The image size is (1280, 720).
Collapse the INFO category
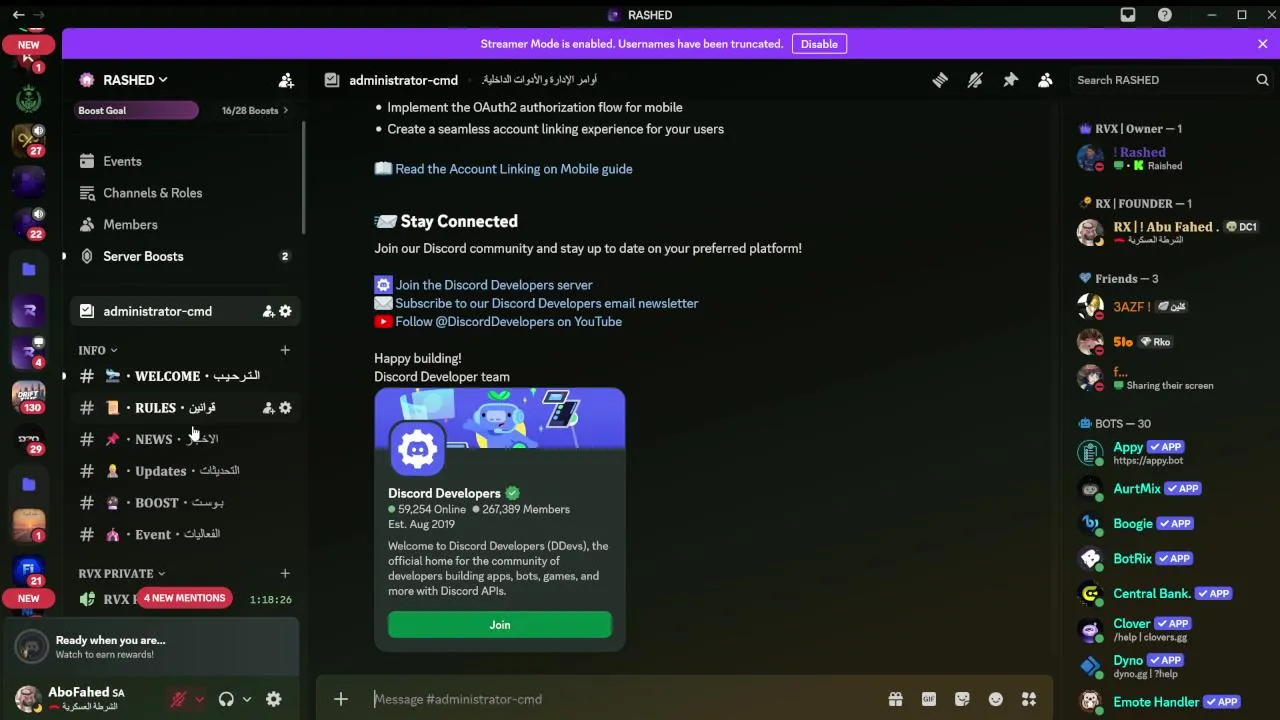pos(98,350)
